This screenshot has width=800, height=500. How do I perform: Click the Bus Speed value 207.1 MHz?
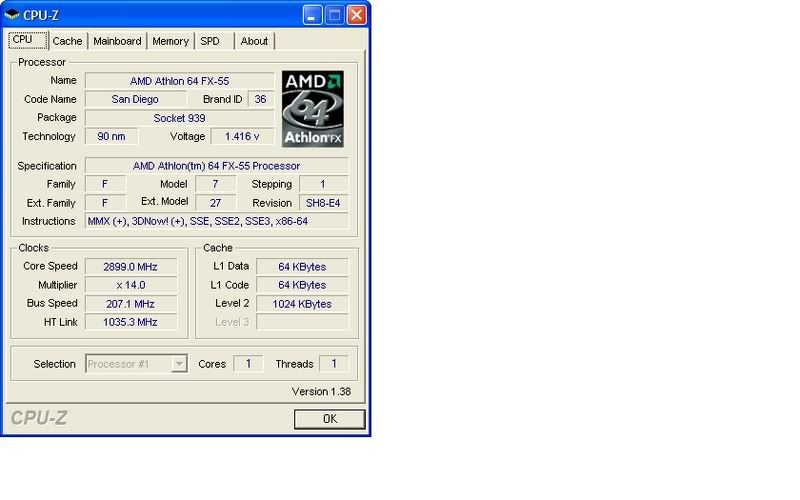tap(131, 304)
